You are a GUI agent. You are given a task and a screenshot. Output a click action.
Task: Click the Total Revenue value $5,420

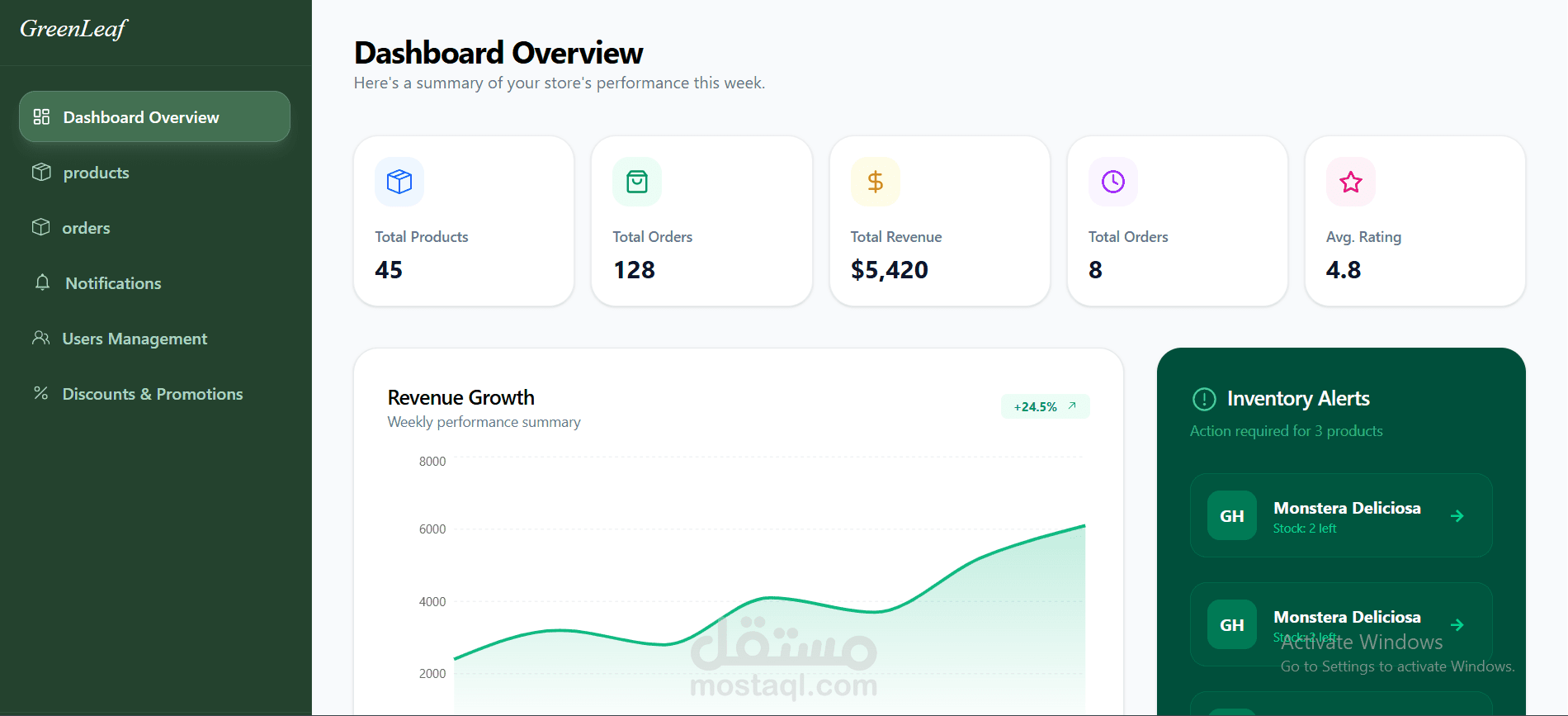tap(890, 270)
